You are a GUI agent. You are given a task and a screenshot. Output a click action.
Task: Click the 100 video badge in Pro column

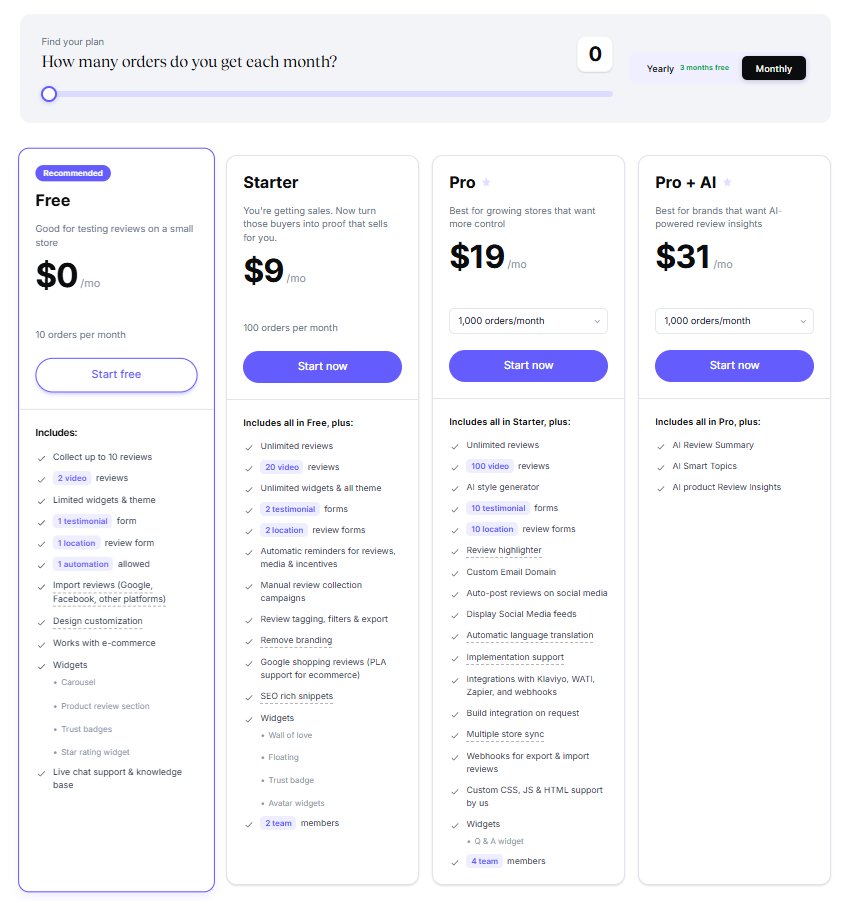click(x=489, y=466)
